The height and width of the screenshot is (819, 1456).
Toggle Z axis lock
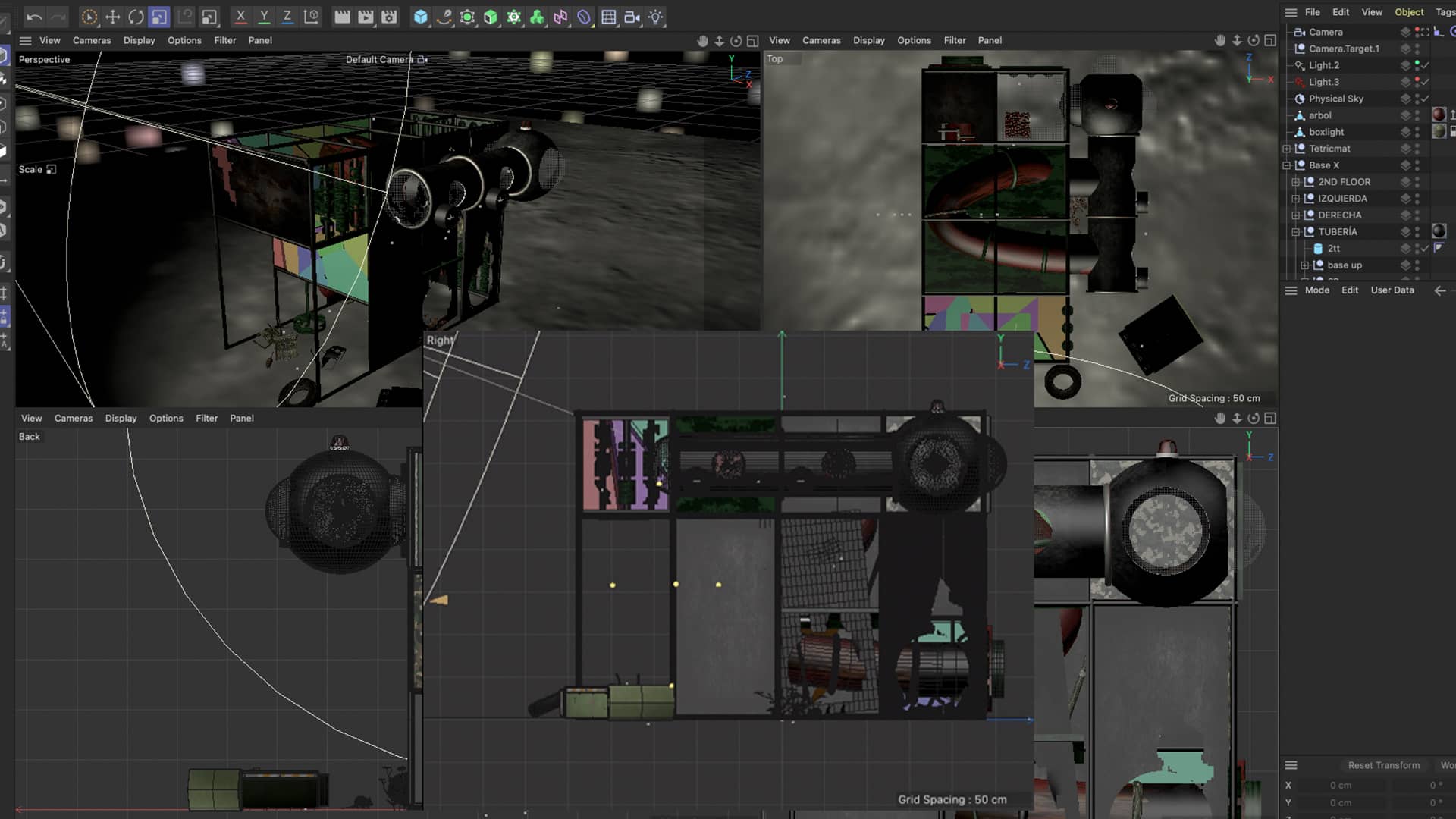coord(287,17)
